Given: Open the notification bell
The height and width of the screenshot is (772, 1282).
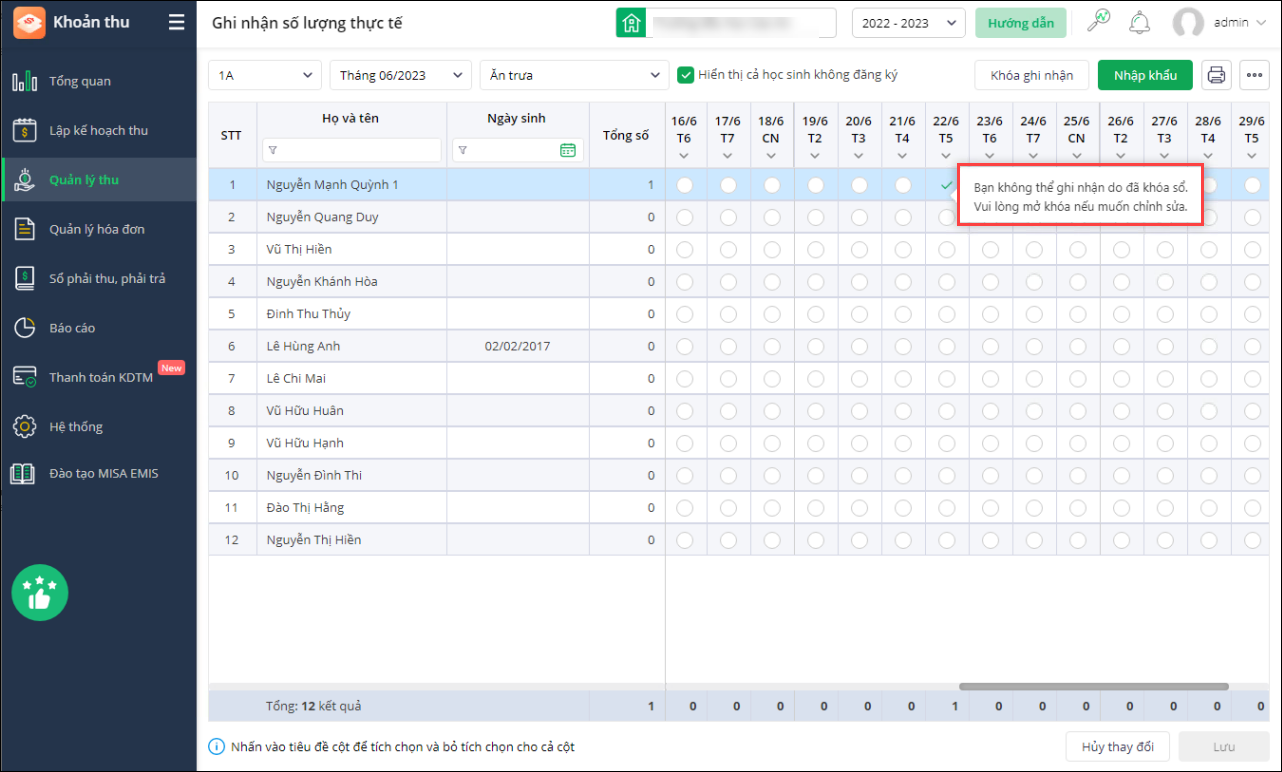Looking at the screenshot, I should tap(1139, 22).
